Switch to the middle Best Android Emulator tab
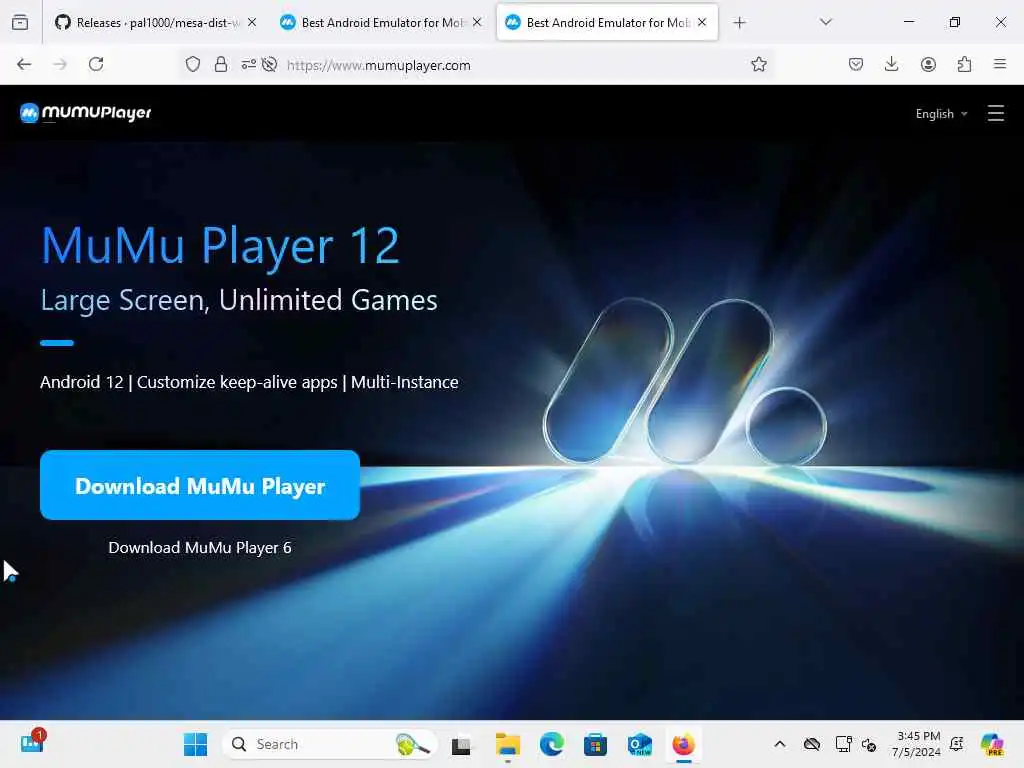1024x768 pixels. coord(382,23)
